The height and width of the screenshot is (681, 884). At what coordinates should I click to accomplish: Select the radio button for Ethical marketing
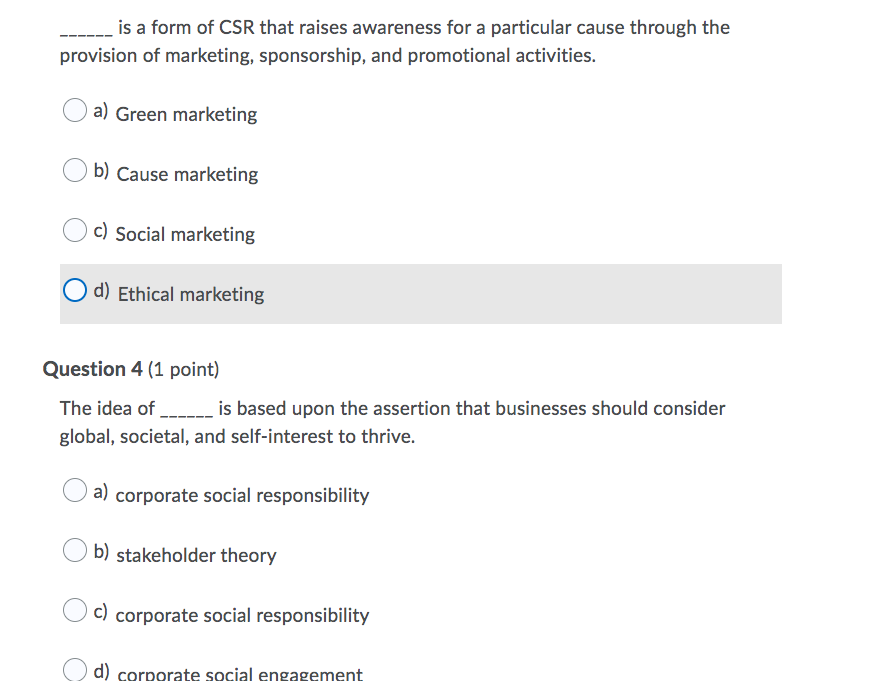pyautogui.click(x=74, y=290)
